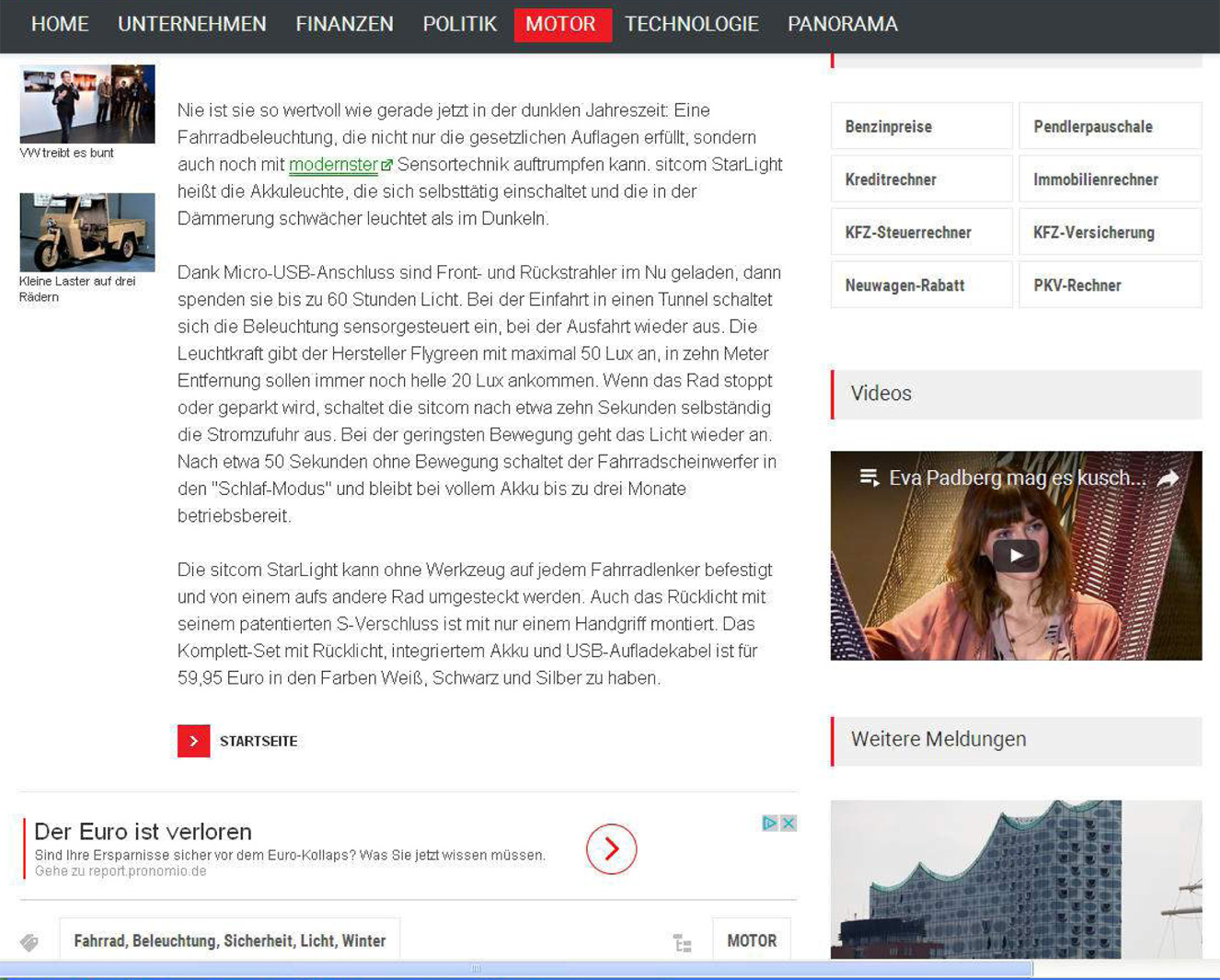
Task: Click the tags icon beside the keywords
Action: point(29,942)
